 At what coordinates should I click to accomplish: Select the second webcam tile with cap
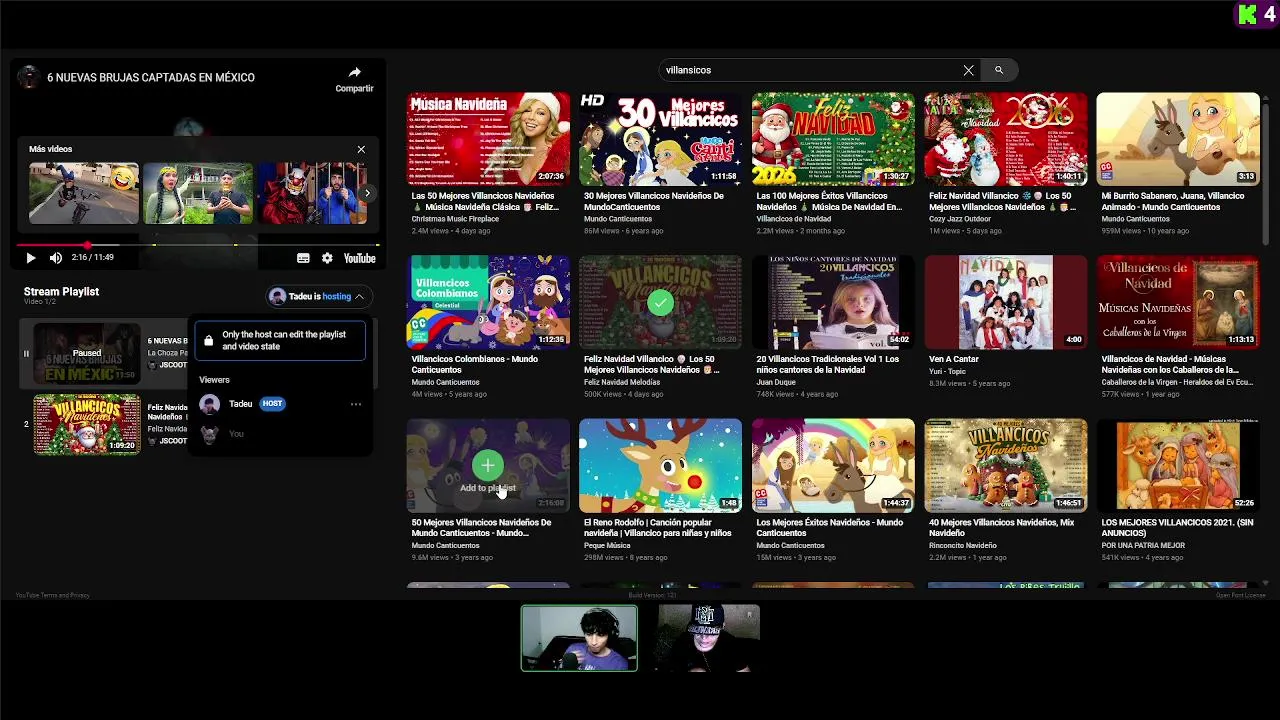pyautogui.click(x=708, y=638)
